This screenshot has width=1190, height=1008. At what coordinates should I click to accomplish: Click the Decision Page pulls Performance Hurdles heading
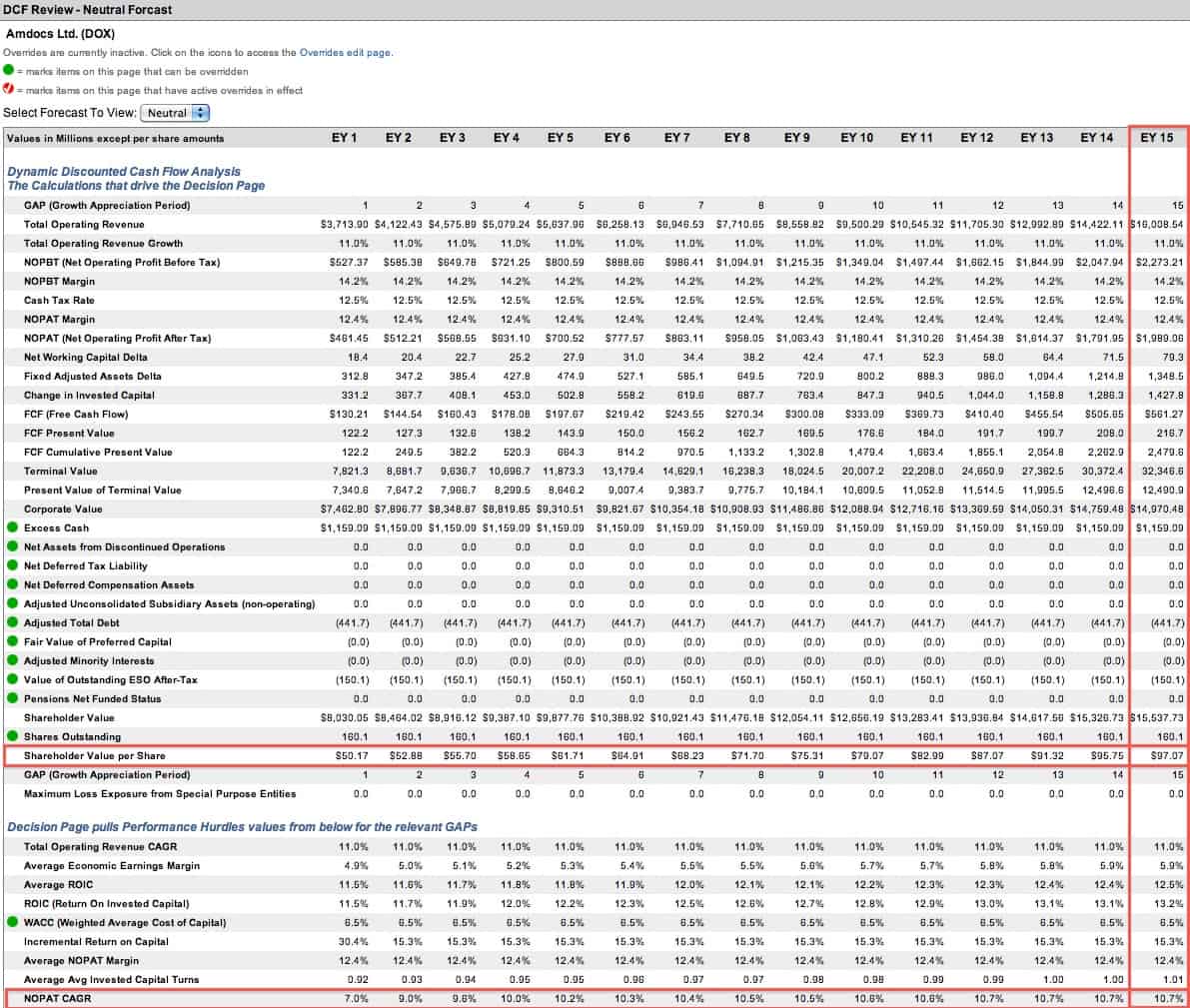click(x=243, y=826)
